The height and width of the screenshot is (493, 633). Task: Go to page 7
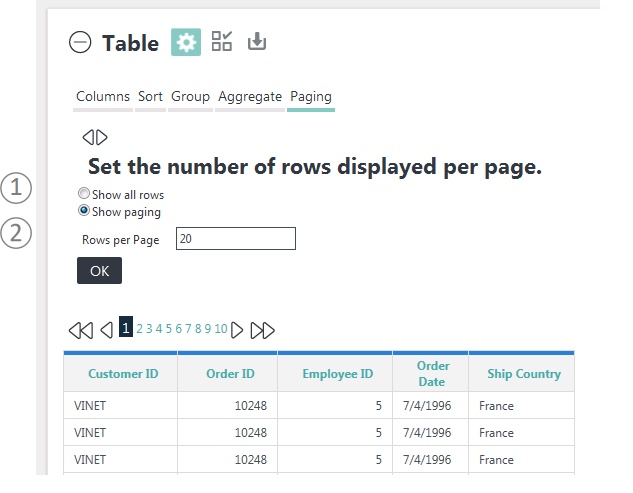pos(188,329)
